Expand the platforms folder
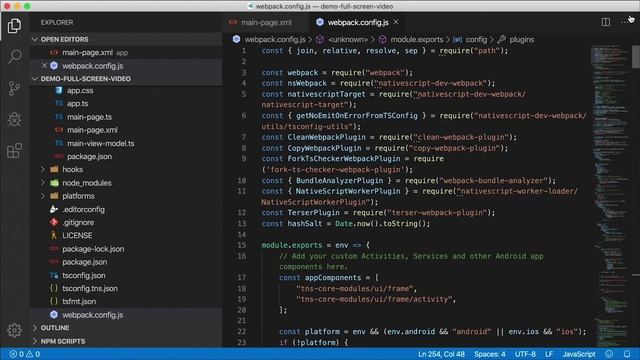The height and width of the screenshot is (360, 640). (78, 196)
